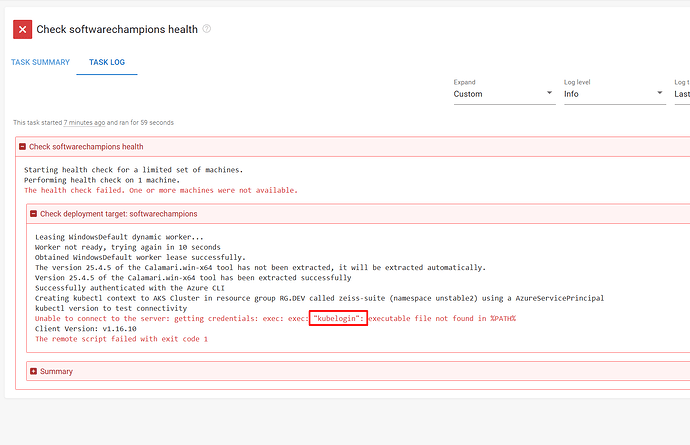The width and height of the screenshot is (690, 445).
Task: Open the partially visible Log tail dropdown
Action: pyautogui.click(x=682, y=94)
